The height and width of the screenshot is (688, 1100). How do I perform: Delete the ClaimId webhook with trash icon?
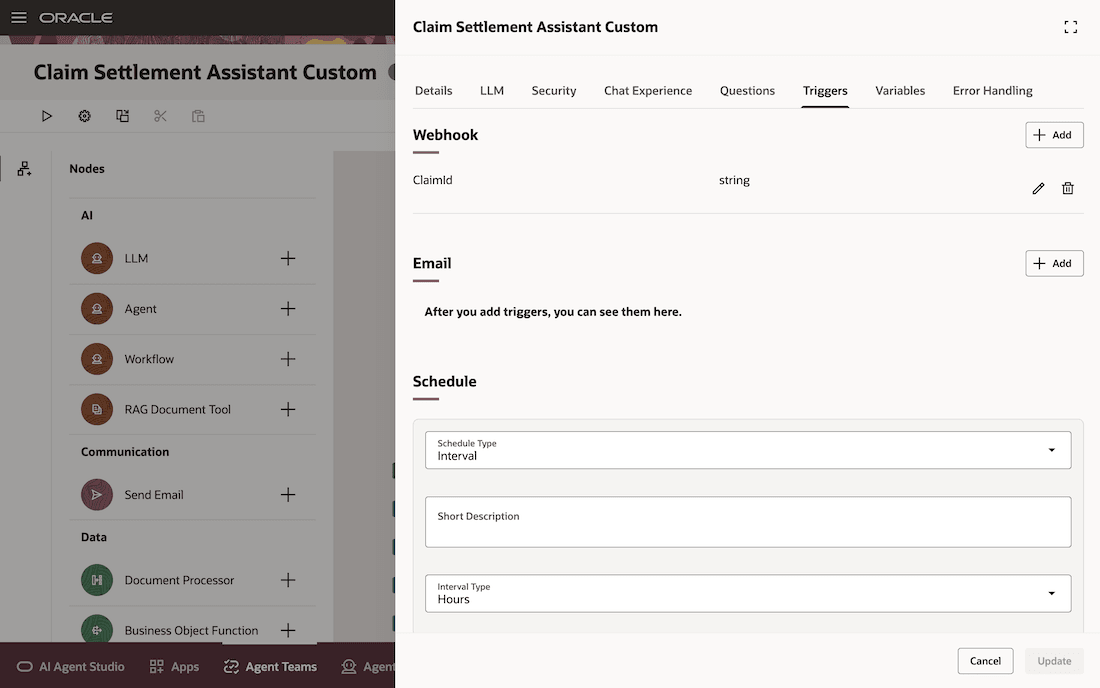click(1068, 188)
